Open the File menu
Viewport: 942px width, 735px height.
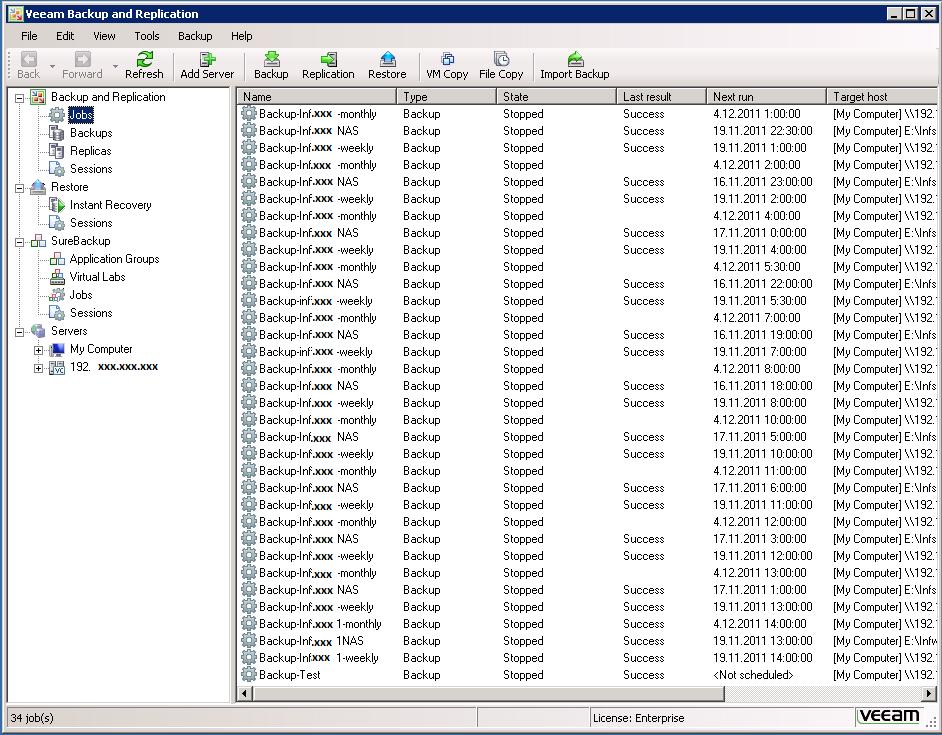pos(29,36)
